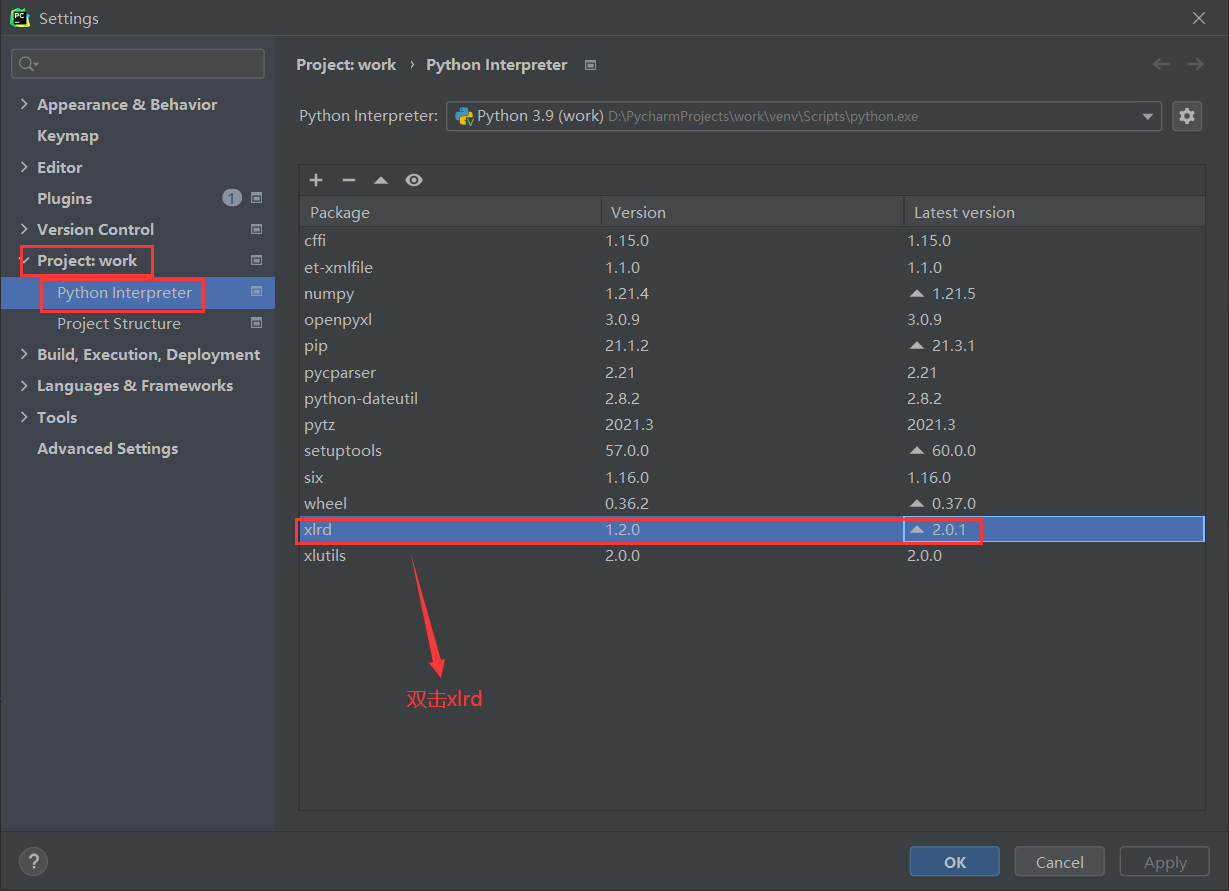Click the project-settings icon next to Version Control
This screenshot has height=891, width=1229.
pos(256,229)
